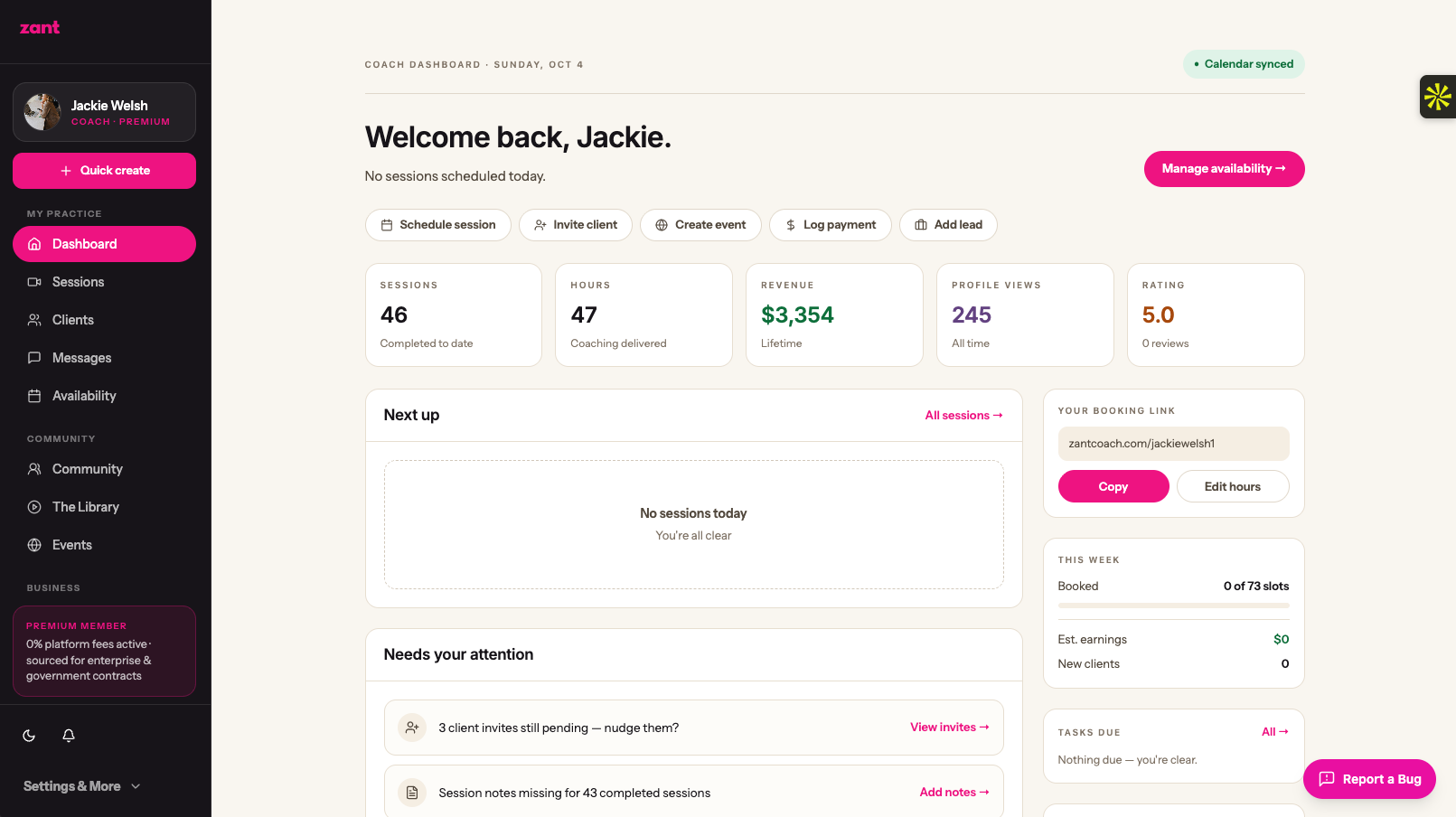Click the Events globe icon
This screenshot has height=817, width=1456.
34,545
